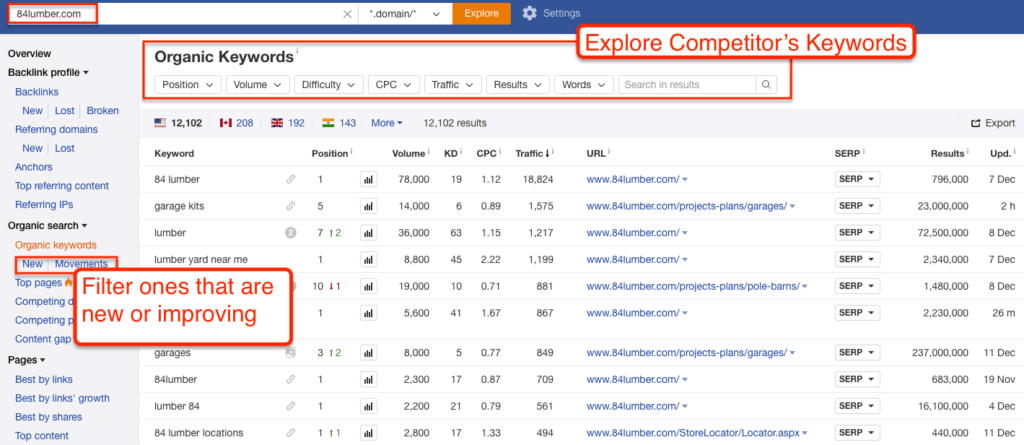
Task: Click the 'Search in results' field
Action: click(687, 84)
